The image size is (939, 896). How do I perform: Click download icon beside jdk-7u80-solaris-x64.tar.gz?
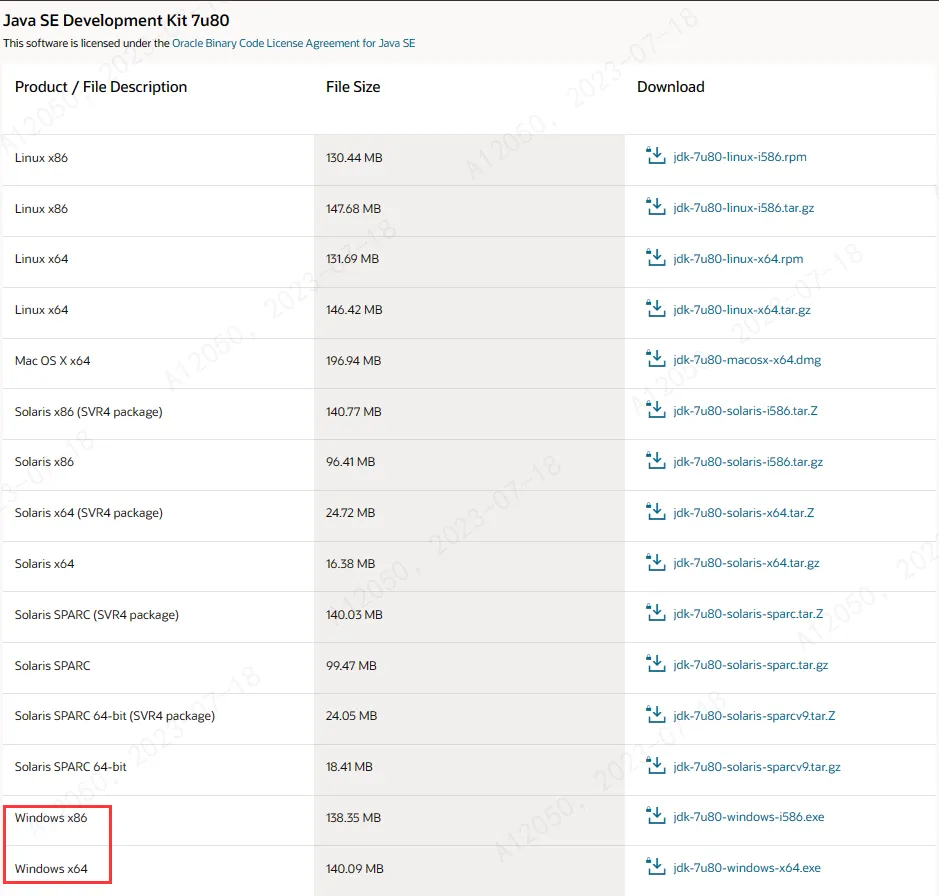[656, 562]
